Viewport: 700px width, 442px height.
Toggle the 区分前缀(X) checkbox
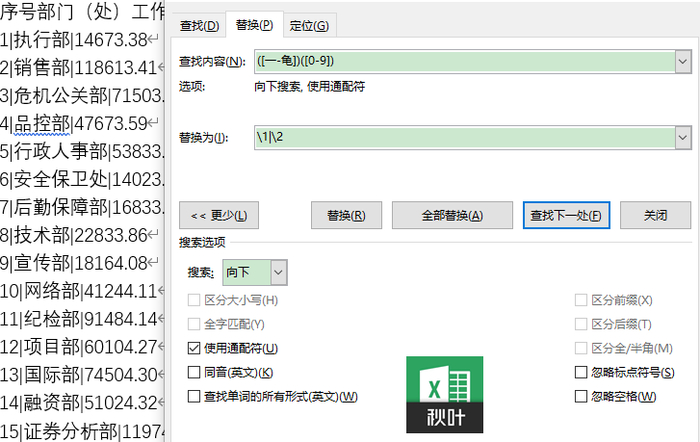(581, 300)
